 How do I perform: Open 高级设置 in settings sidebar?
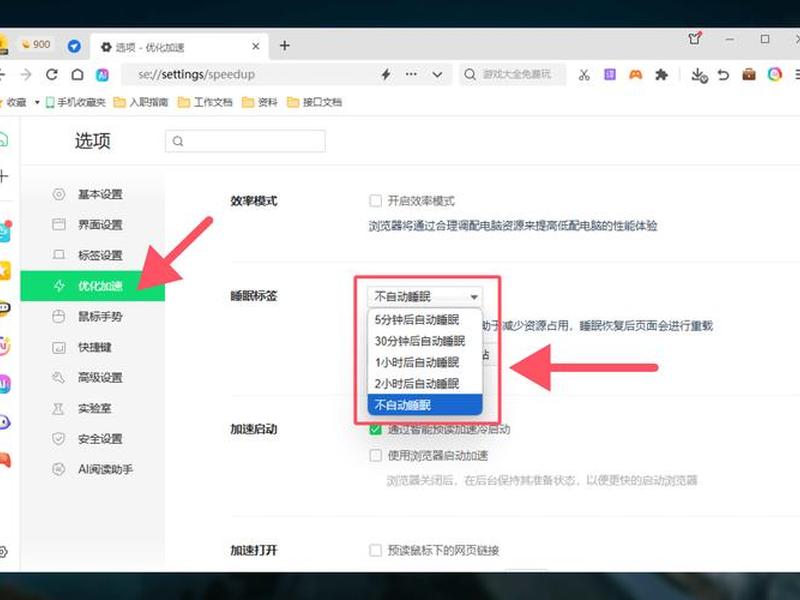92,378
